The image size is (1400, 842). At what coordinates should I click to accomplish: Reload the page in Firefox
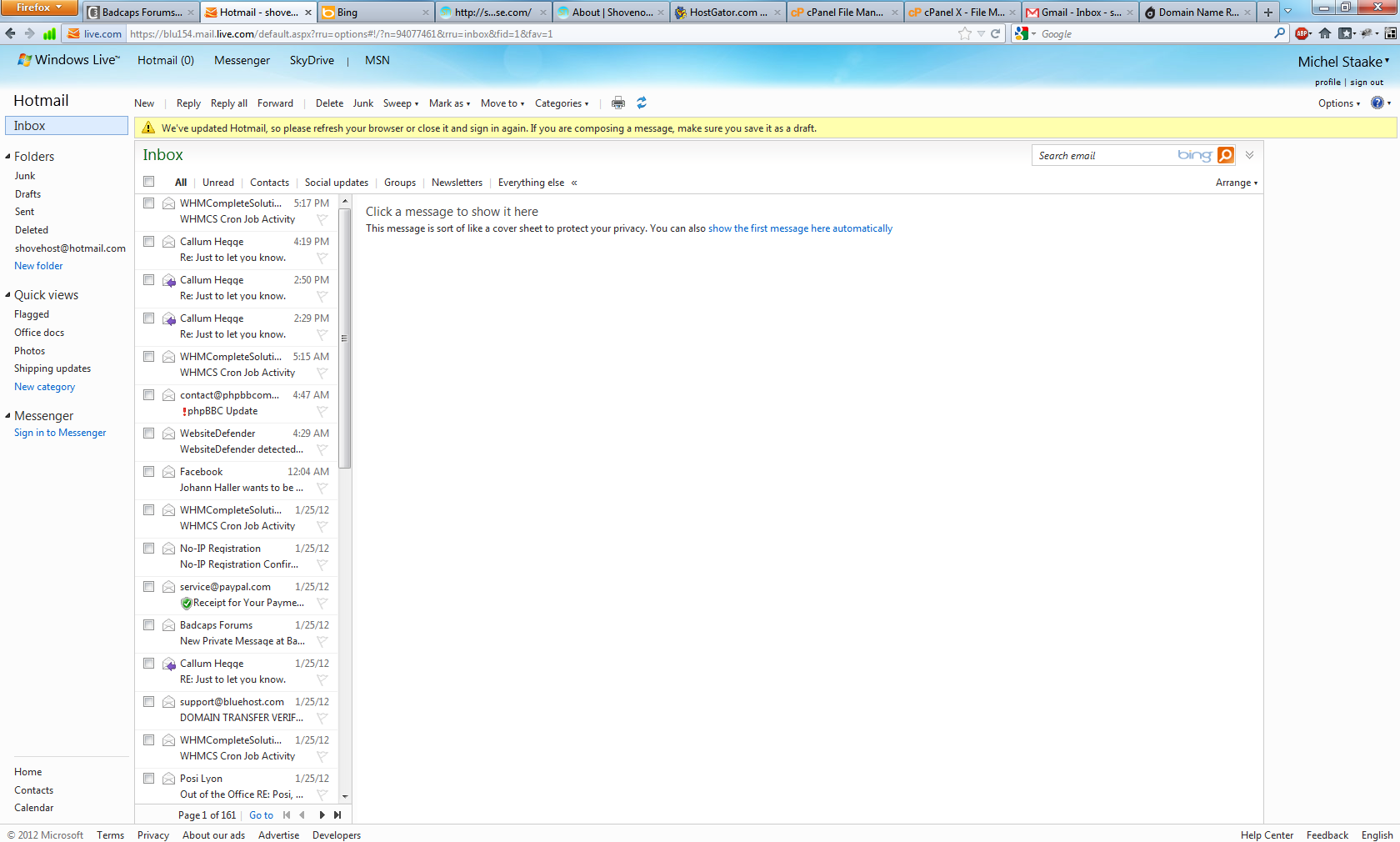pyautogui.click(x=995, y=34)
